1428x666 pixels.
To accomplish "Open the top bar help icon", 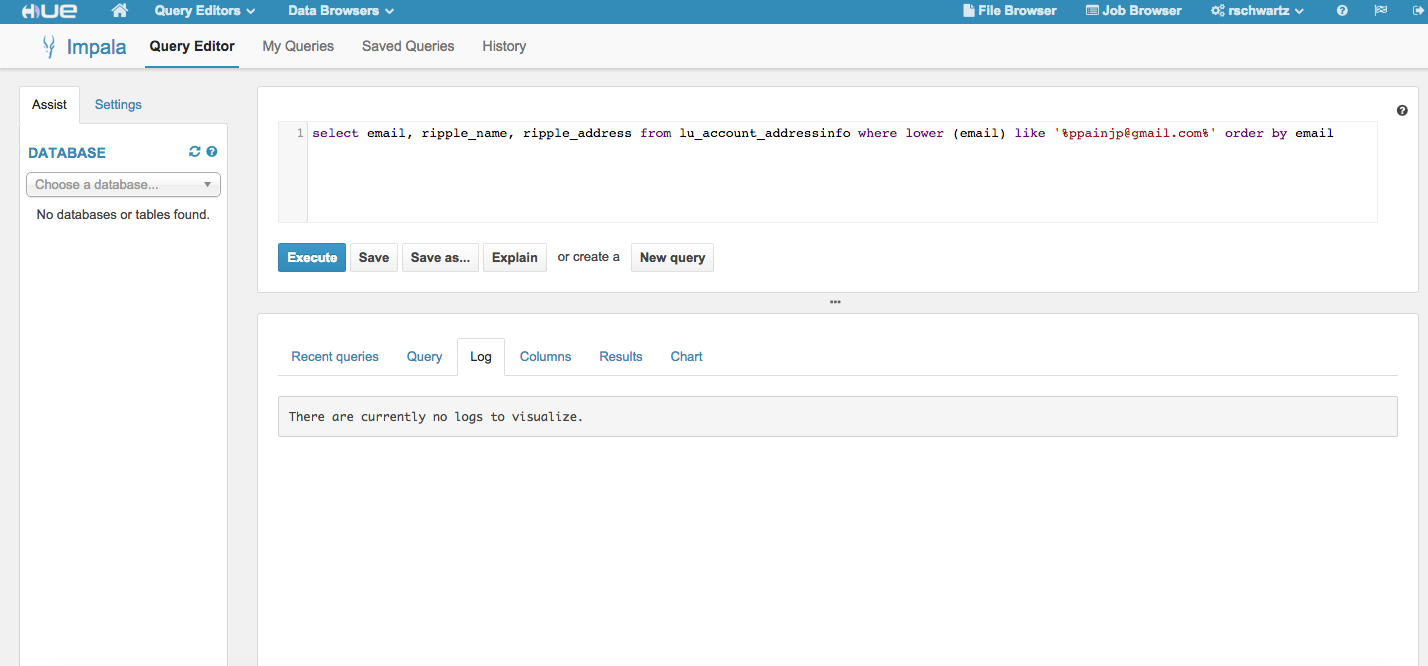I will click(1342, 11).
